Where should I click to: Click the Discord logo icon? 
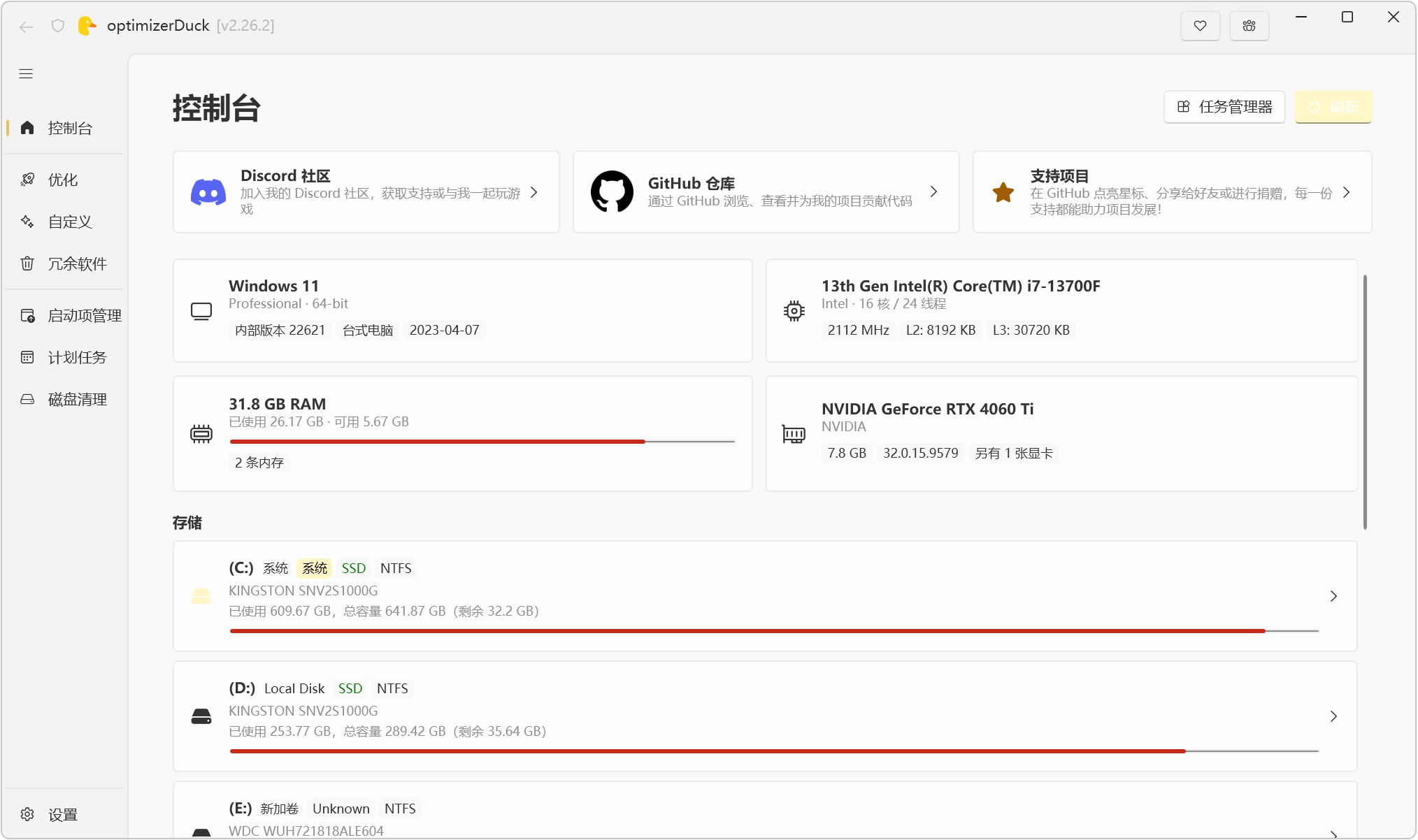click(208, 192)
